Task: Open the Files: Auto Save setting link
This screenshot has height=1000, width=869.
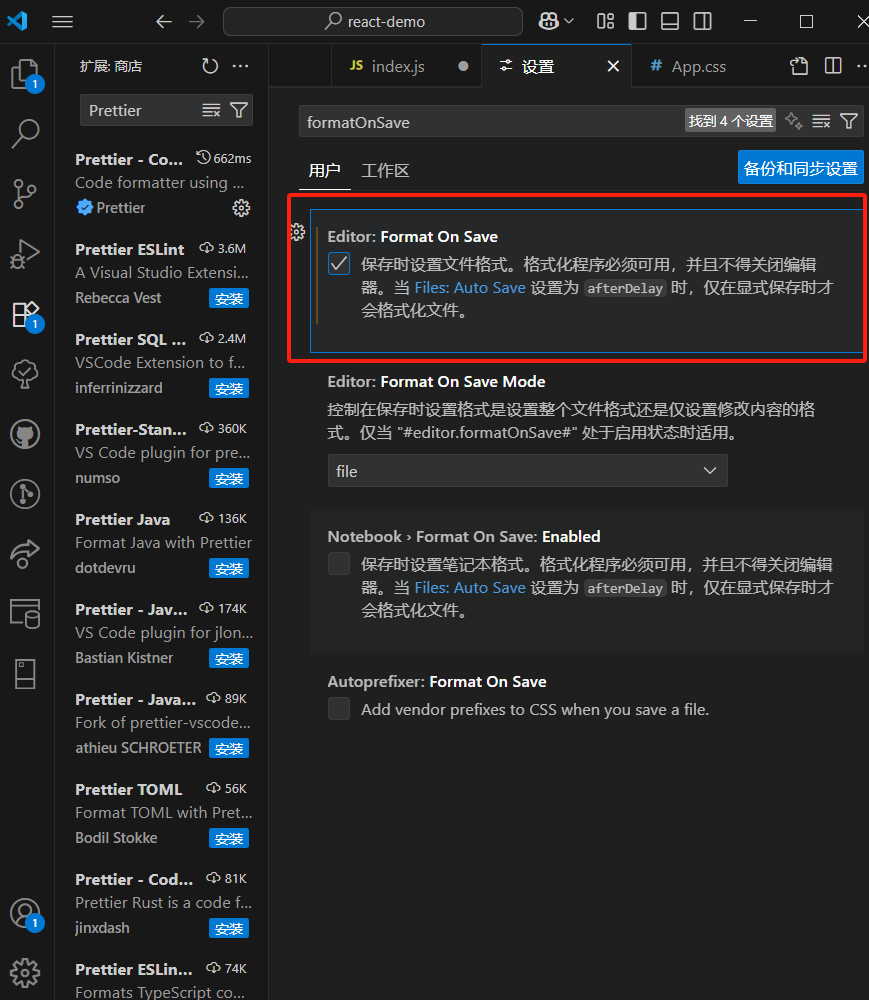Action: coord(469,287)
